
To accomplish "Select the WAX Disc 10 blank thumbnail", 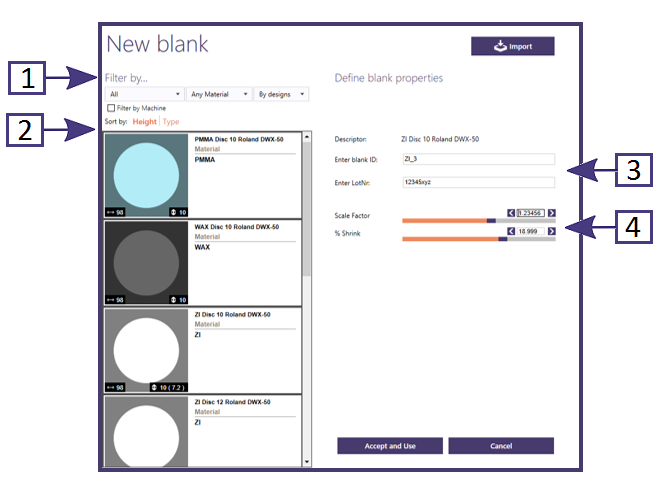I will [147, 263].
